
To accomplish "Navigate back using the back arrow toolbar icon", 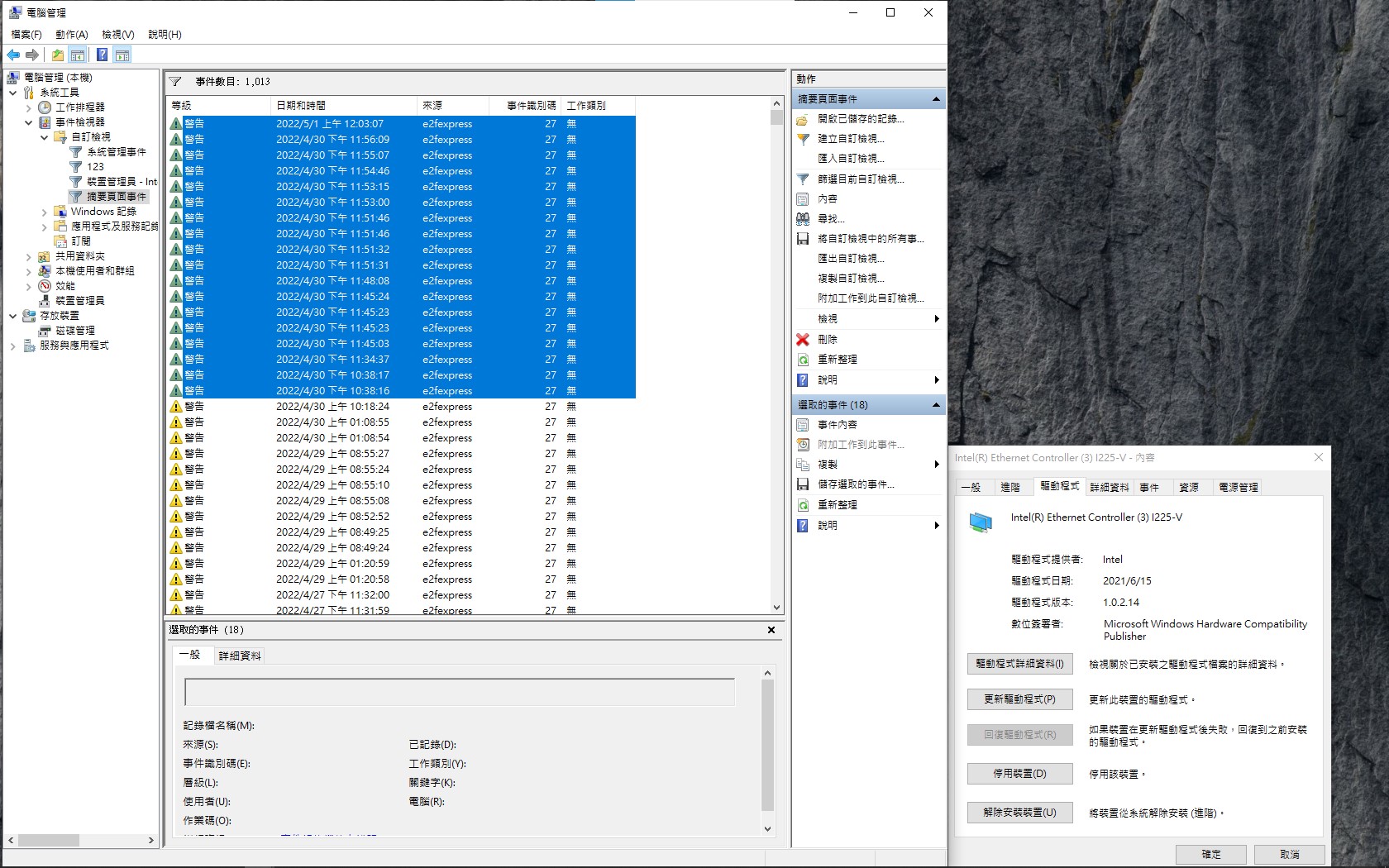I will click(13, 55).
